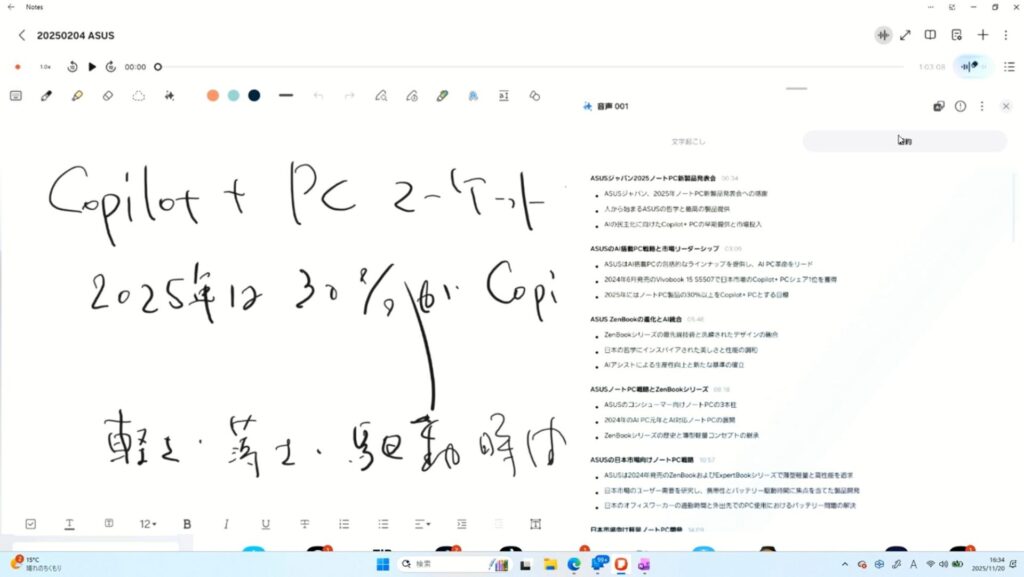Toggle the voice recording waveform panel

pyautogui.click(x=882, y=35)
